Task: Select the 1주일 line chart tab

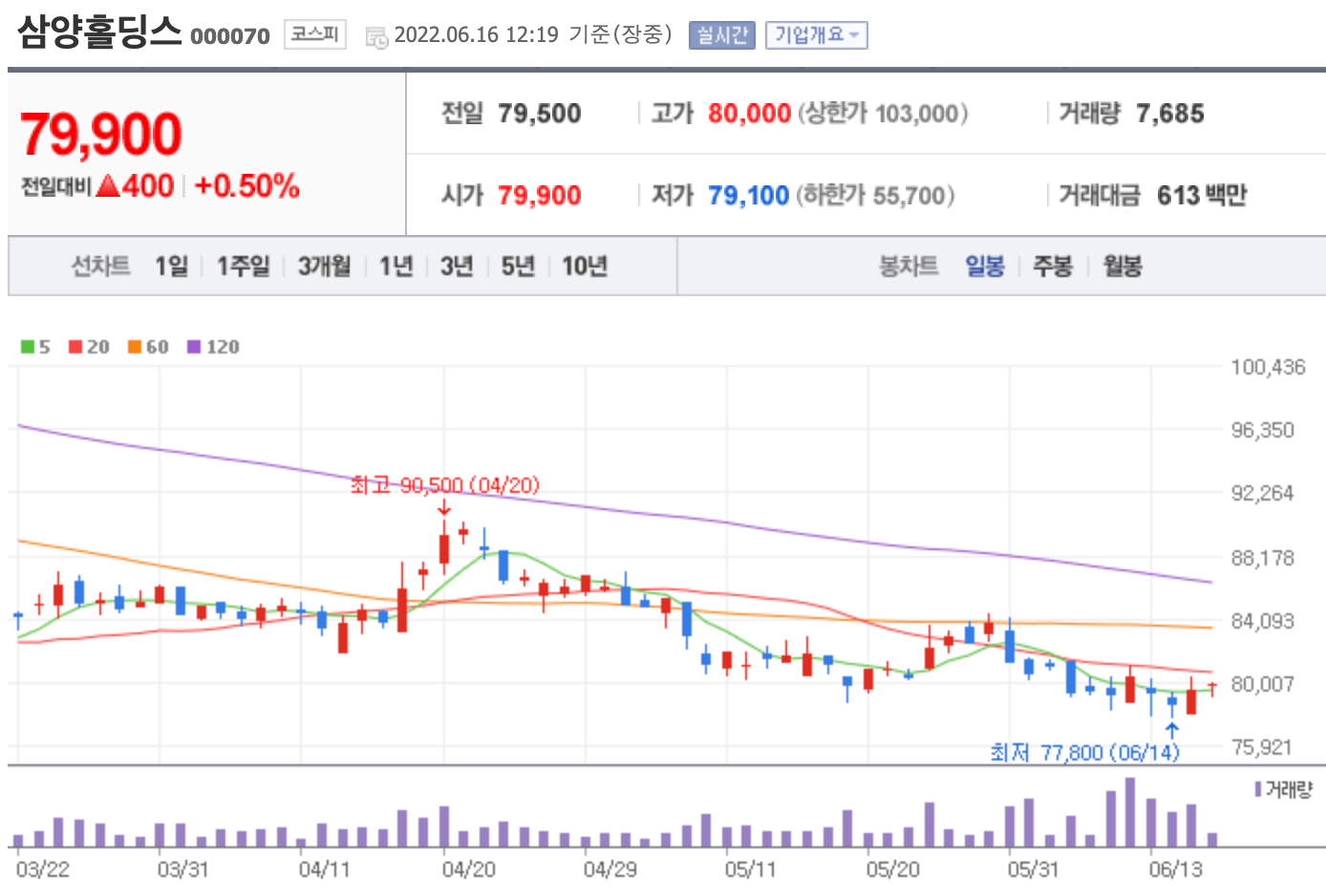Action: pos(243,266)
